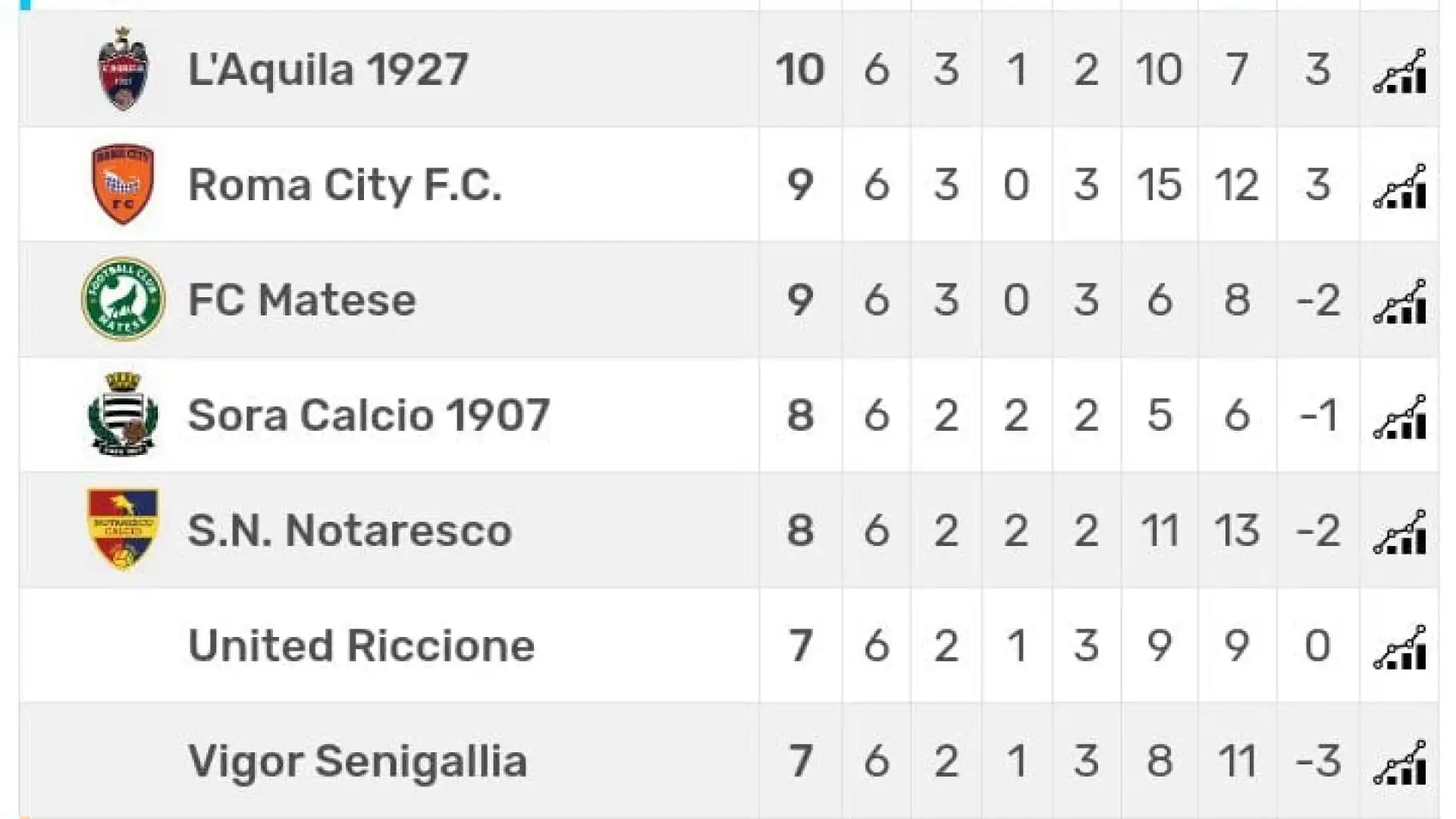The height and width of the screenshot is (819, 1456).
Task: Open stats chart icon for Roma City F.C.
Action: (1400, 186)
